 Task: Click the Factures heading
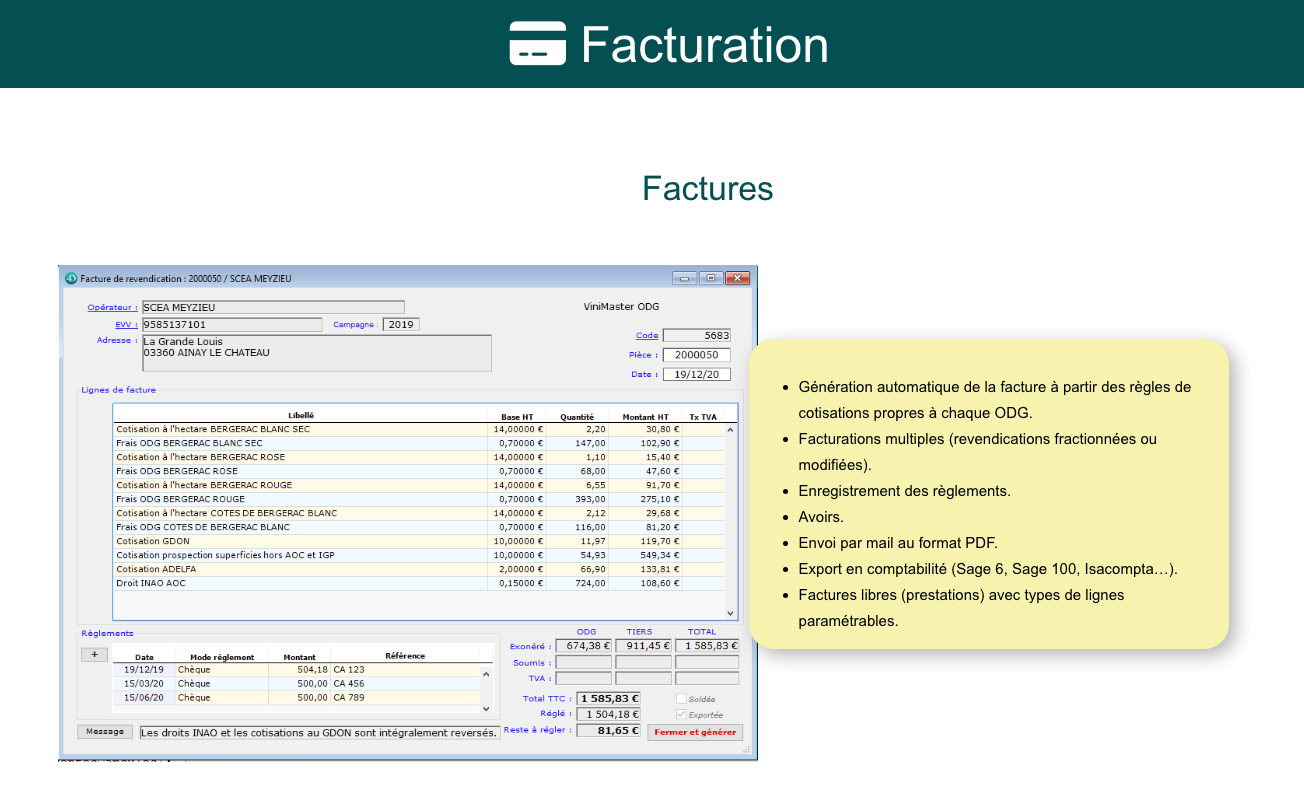(x=708, y=188)
